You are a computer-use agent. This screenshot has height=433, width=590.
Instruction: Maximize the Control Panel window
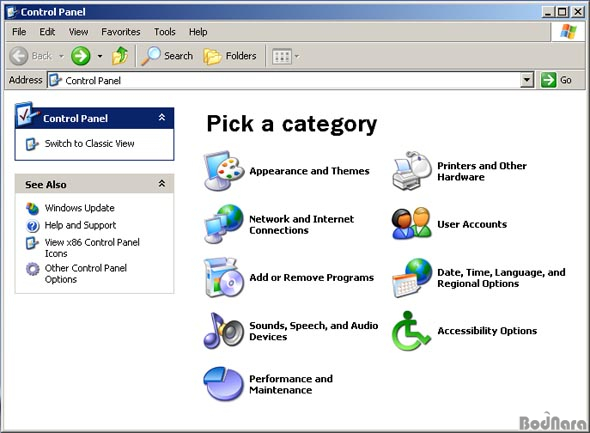click(562, 12)
